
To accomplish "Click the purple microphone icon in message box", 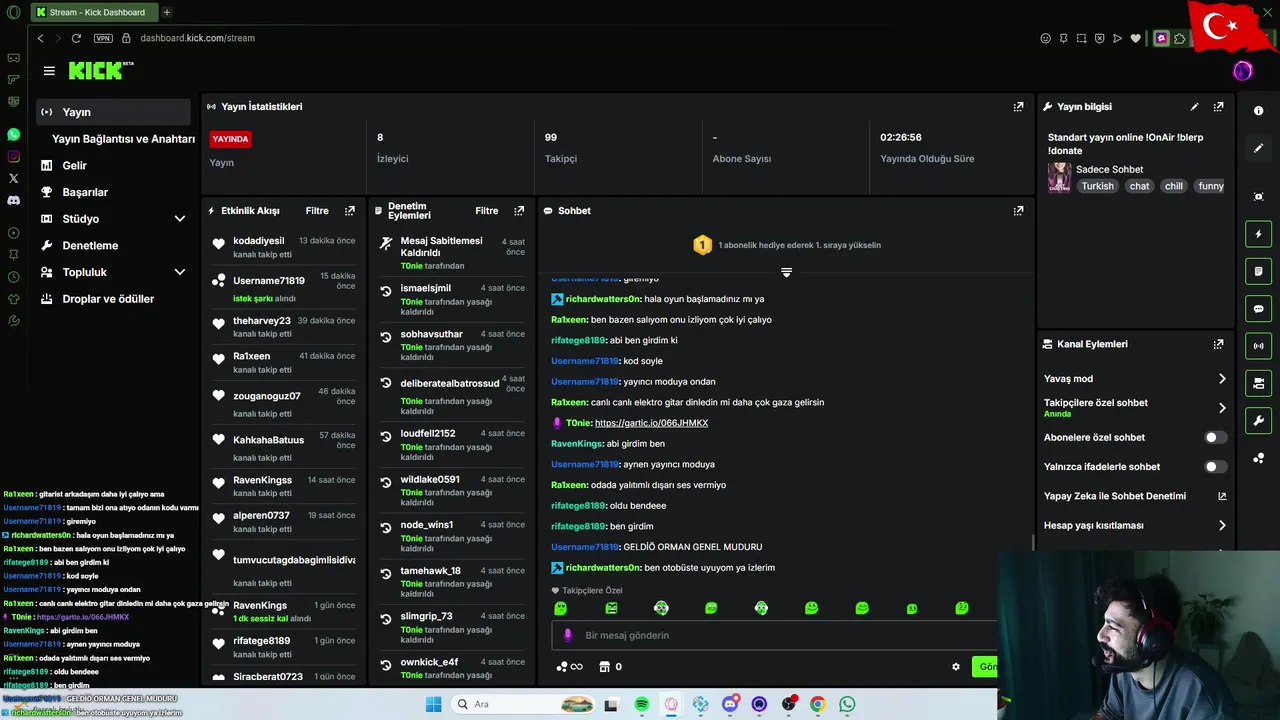I will [x=568, y=635].
